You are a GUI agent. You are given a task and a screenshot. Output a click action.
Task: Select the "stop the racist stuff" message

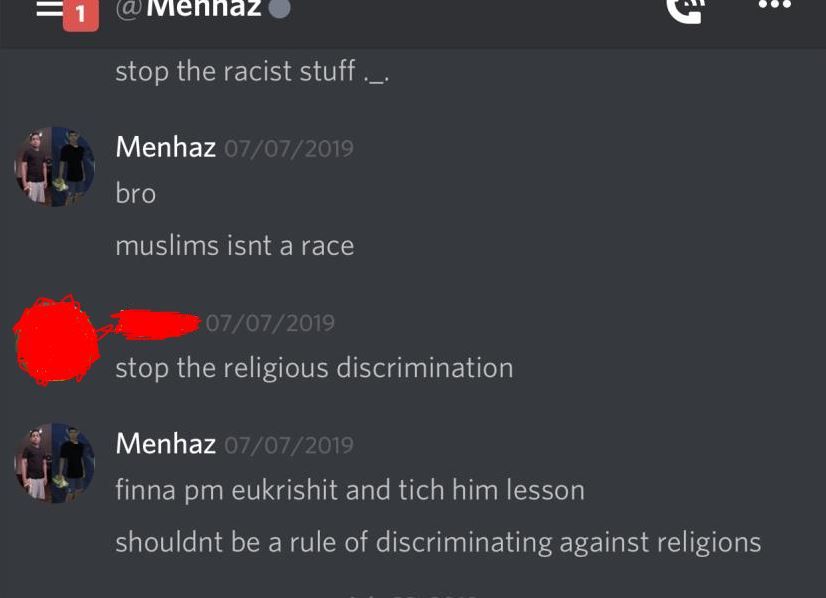[252, 72]
